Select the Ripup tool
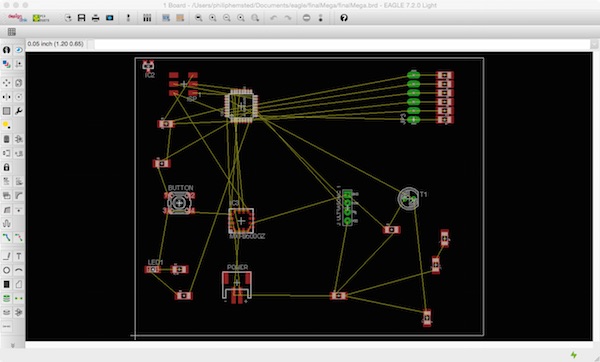The width and height of the screenshot is (600, 362). tap(18, 238)
